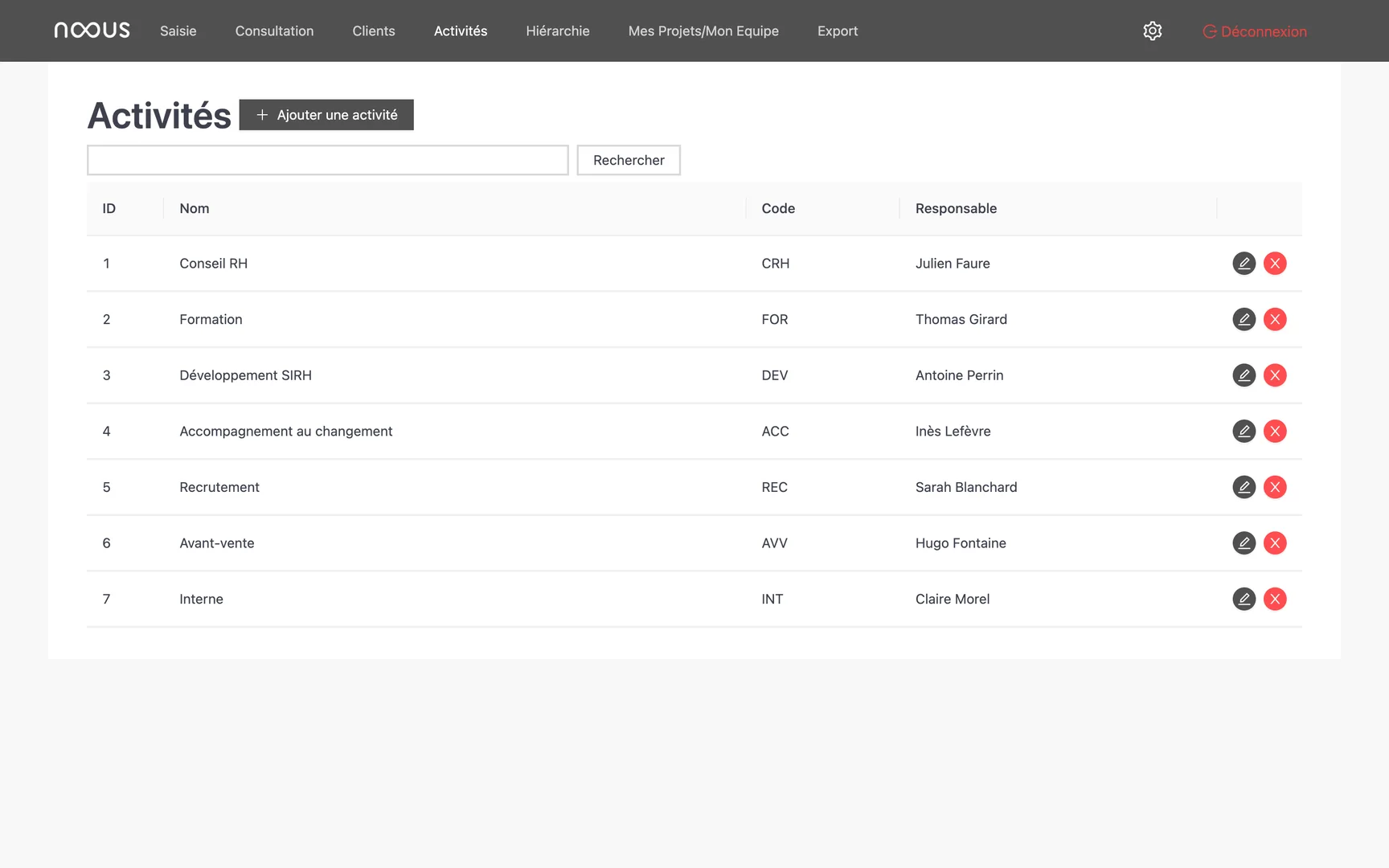
Task: Click the Déconnexion link
Action: tap(1255, 31)
